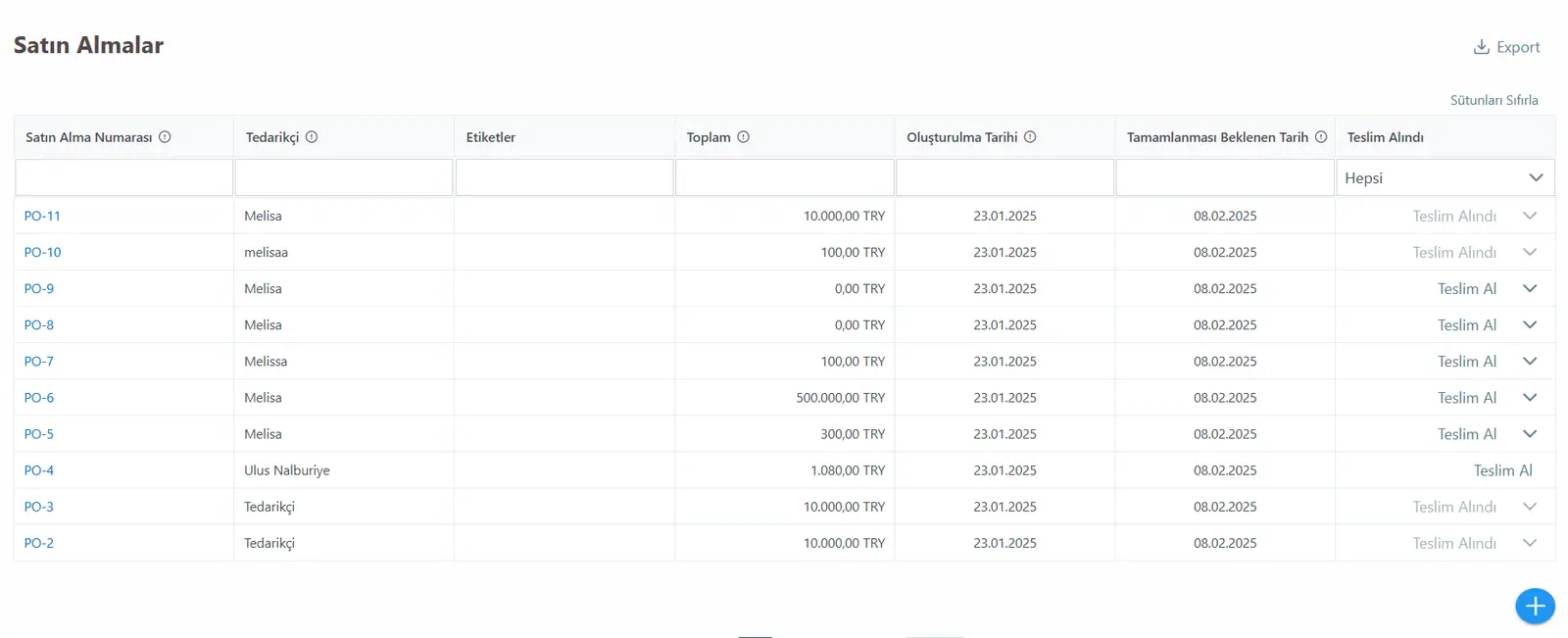The image size is (1568, 638).
Task: Open chevron next to PO-11 Teslim Alındı
Action: point(1530,216)
